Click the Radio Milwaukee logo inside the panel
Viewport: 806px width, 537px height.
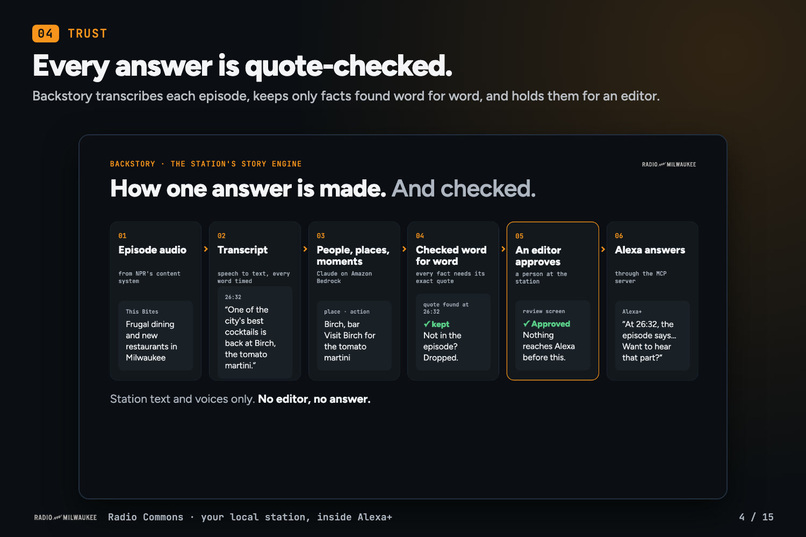coord(669,164)
